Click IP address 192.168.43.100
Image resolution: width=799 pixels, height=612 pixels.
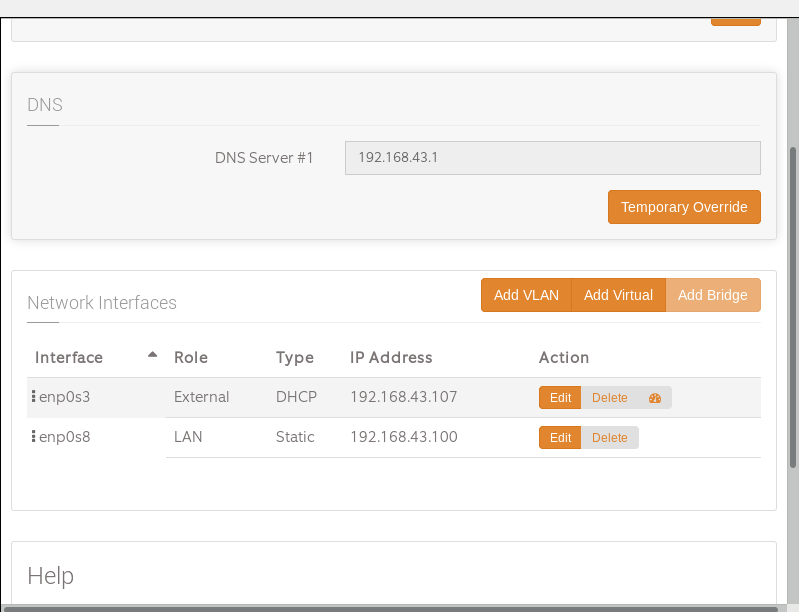tap(404, 437)
